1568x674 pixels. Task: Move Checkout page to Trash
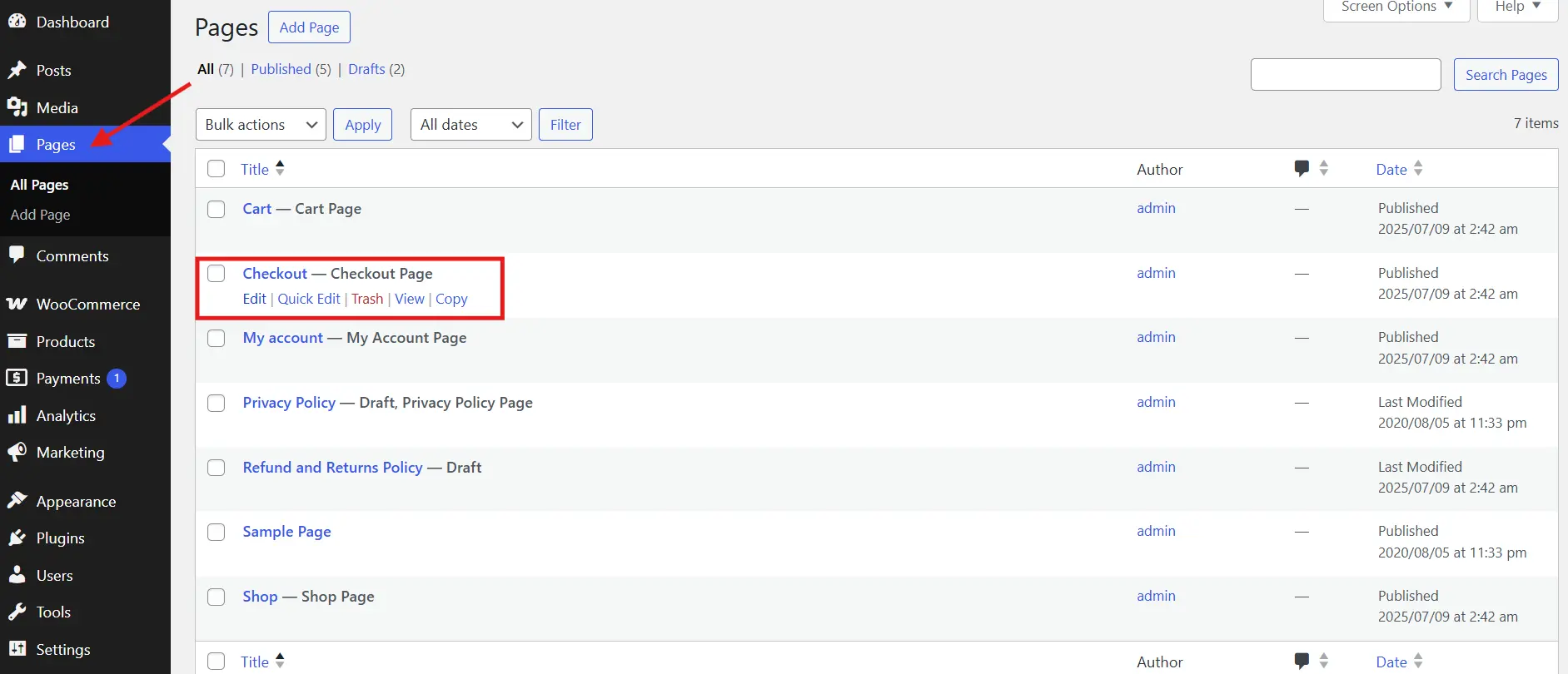(367, 299)
